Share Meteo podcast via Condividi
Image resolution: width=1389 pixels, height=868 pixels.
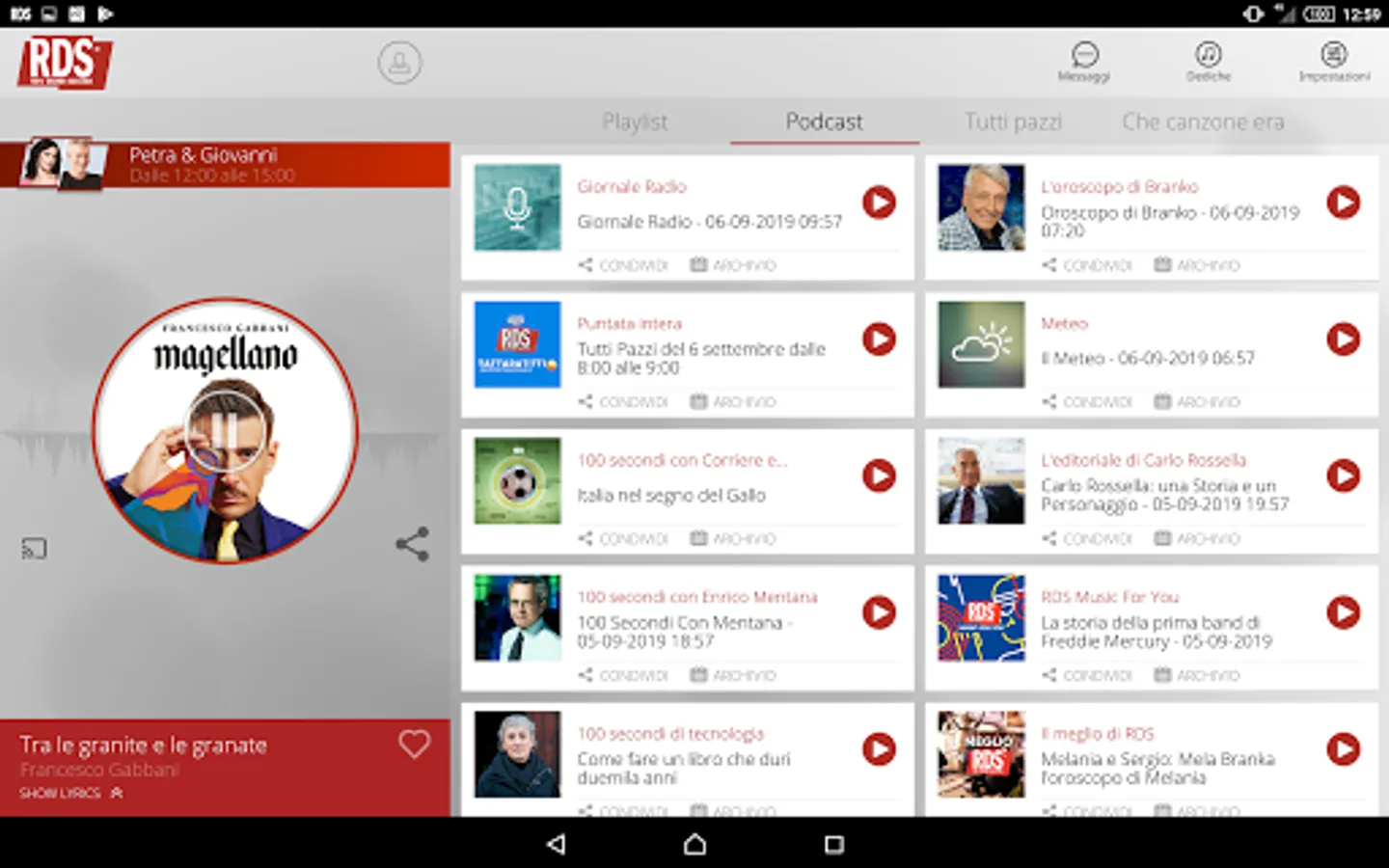[1087, 402]
